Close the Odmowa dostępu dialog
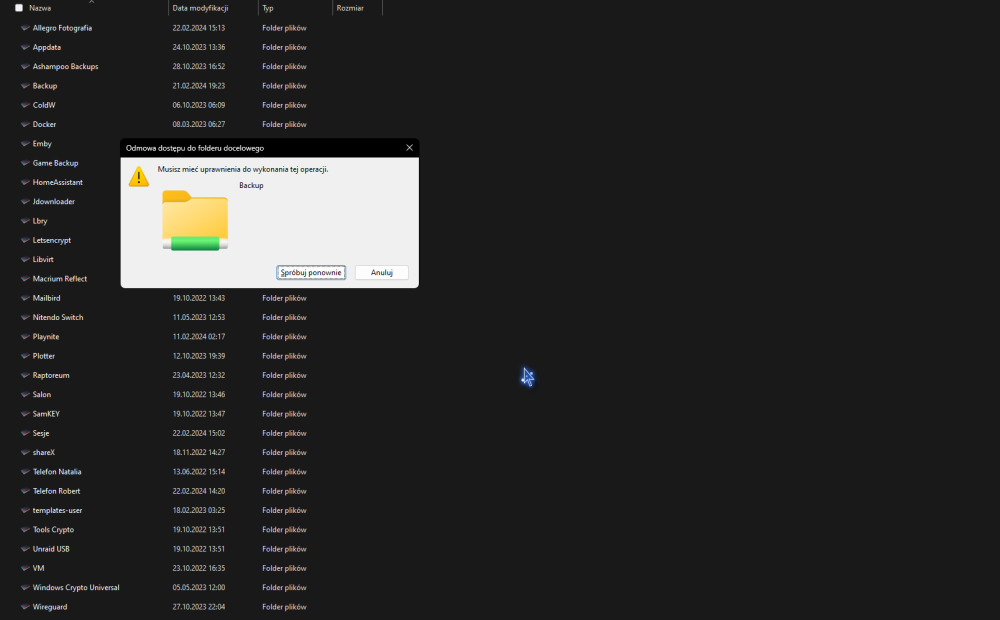The image size is (1000, 620). pyautogui.click(x=409, y=148)
